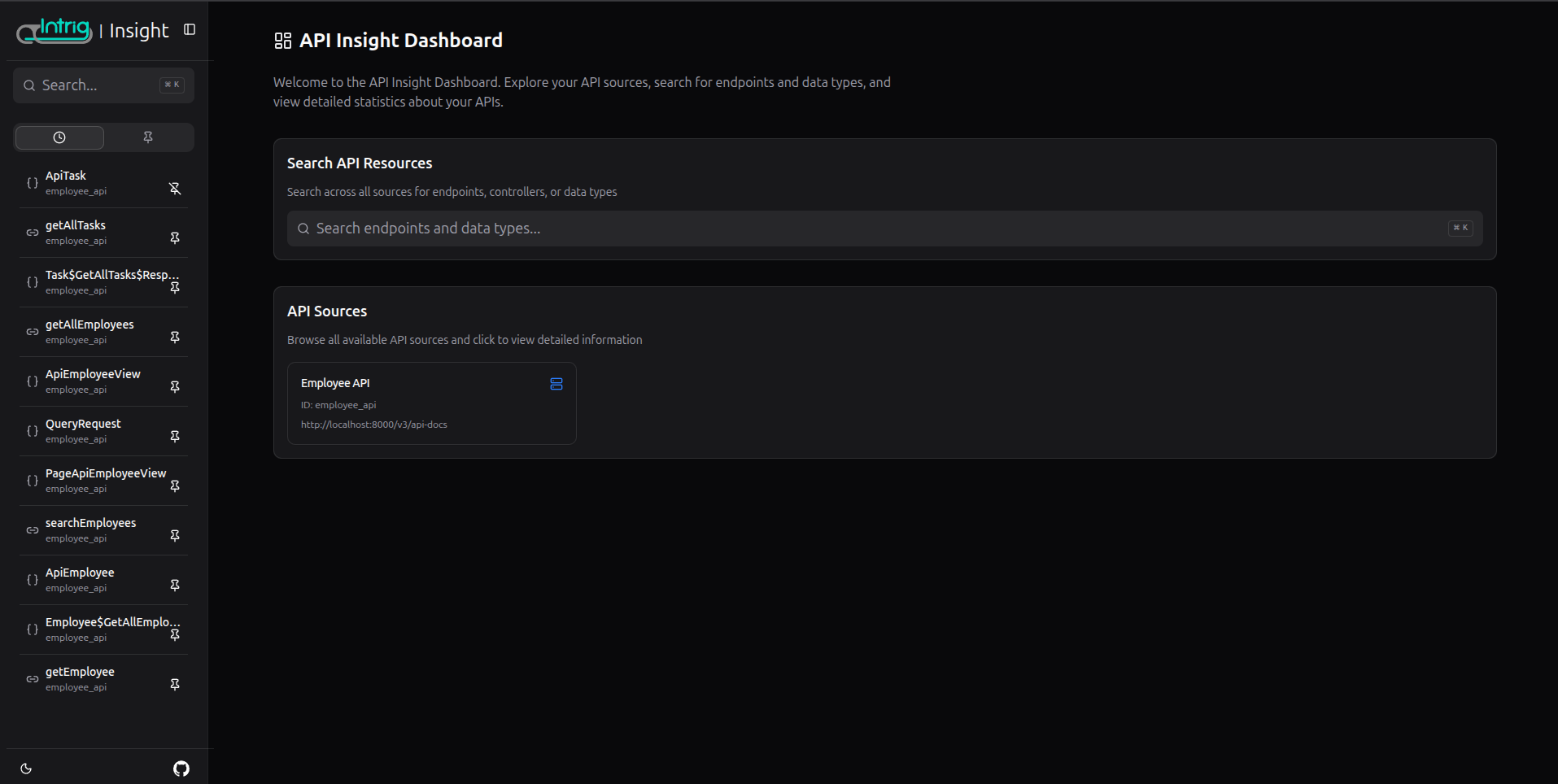Switch to the Recent items tab

59,137
